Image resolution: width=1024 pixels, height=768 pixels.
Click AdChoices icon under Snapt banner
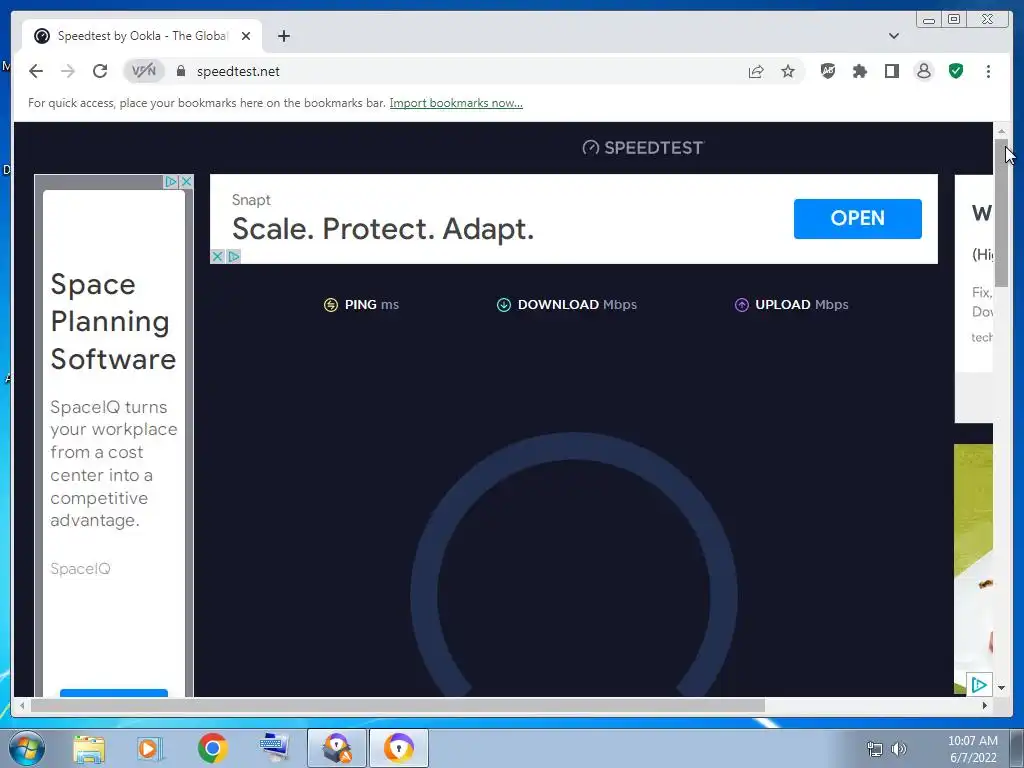[x=234, y=257]
